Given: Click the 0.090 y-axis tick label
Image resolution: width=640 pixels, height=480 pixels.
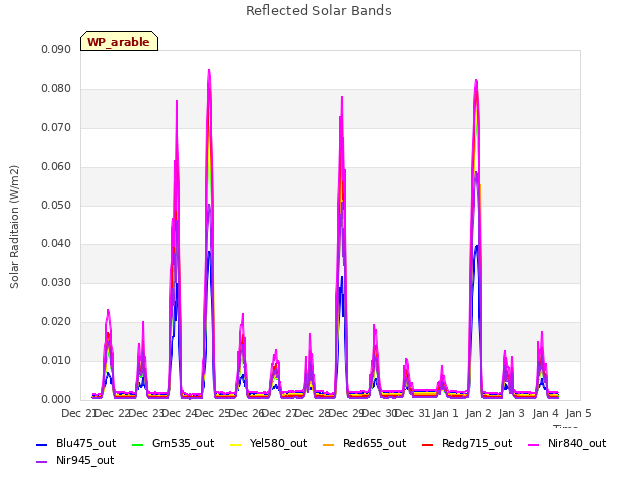Looking at the screenshot, I should point(56,49).
